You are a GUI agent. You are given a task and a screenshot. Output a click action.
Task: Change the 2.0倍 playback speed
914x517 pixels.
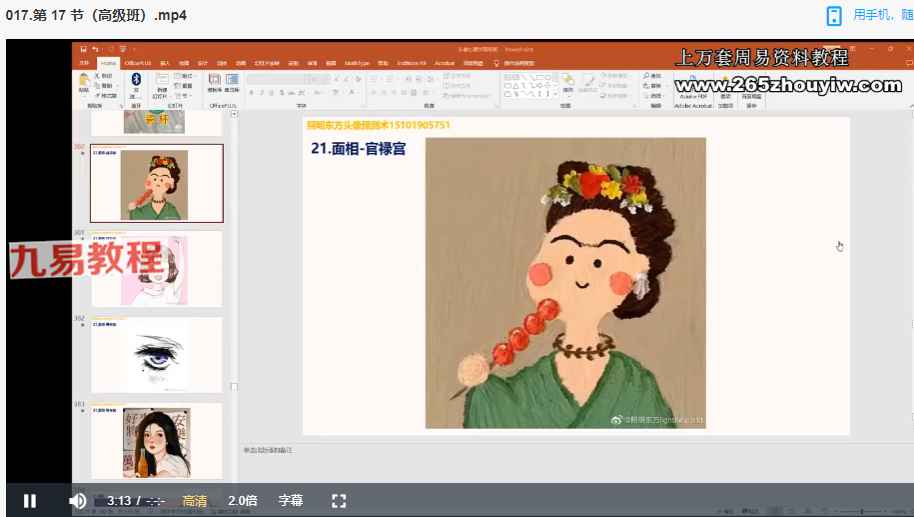(242, 501)
